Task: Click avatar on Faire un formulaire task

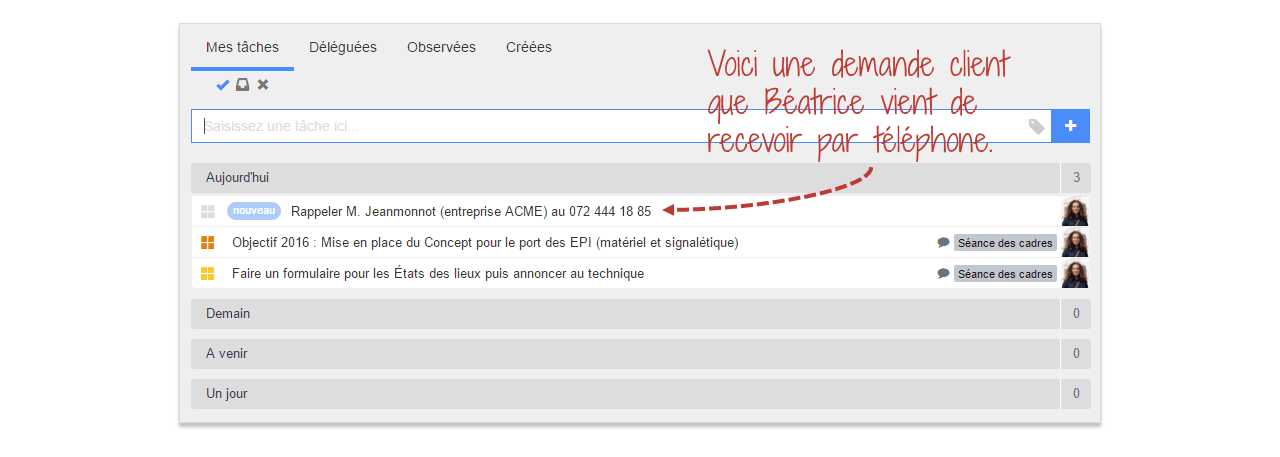Action: (x=1075, y=274)
